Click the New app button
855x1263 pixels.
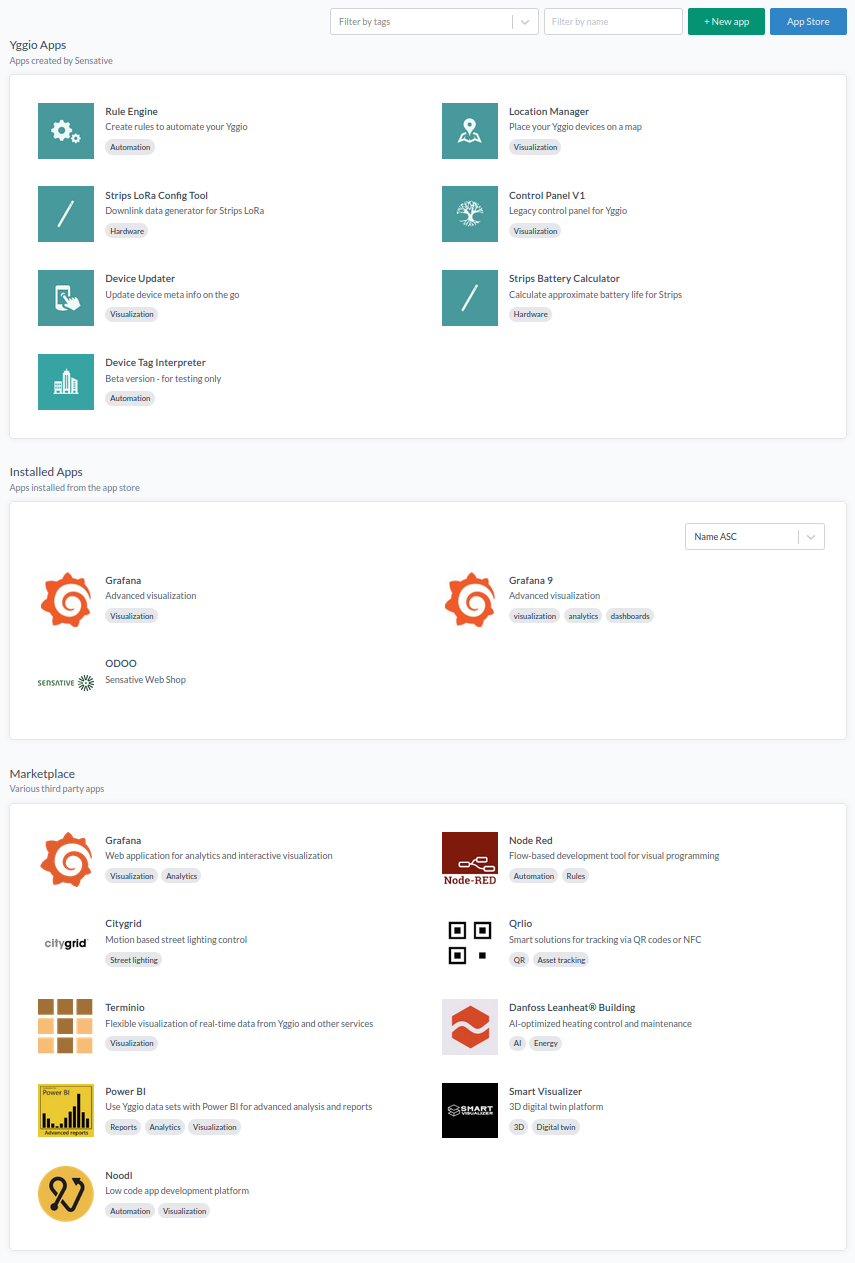point(726,22)
